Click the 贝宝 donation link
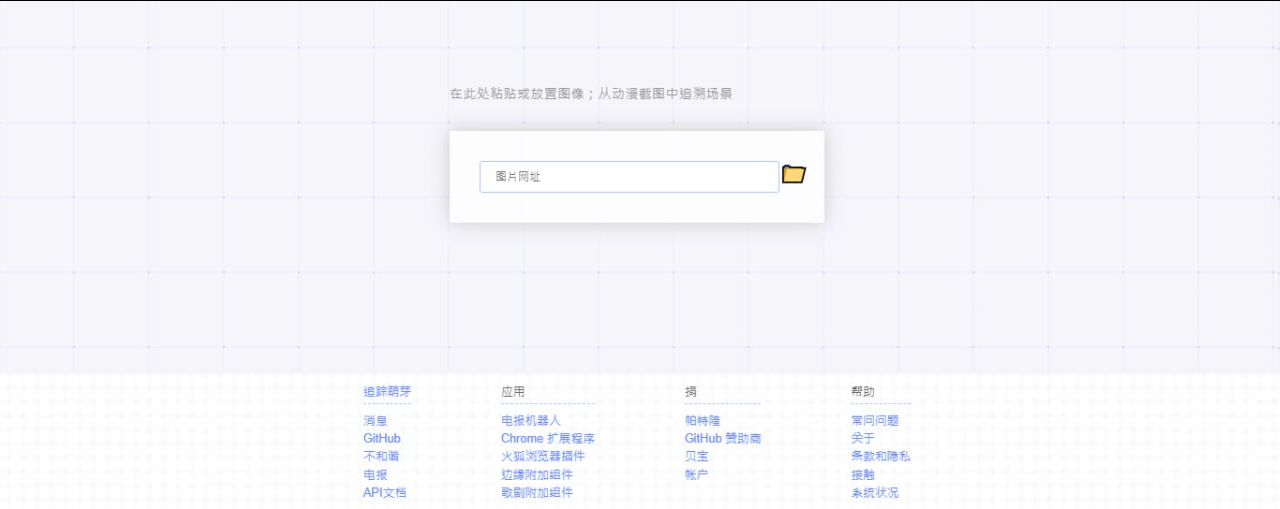Image resolution: width=1280 pixels, height=509 pixels. [x=696, y=457]
